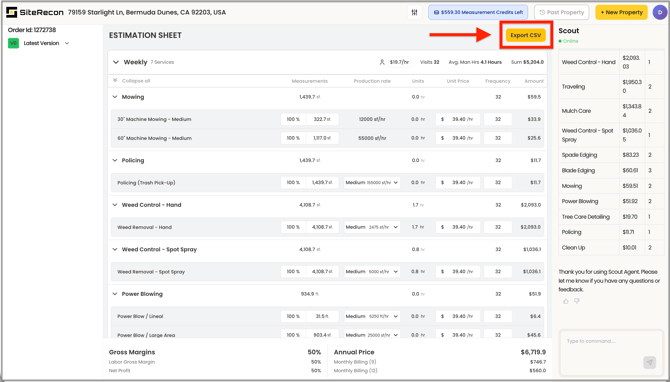
Task: Click Clean Up in Scout table
Action: pyautogui.click(x=573, y=247)
